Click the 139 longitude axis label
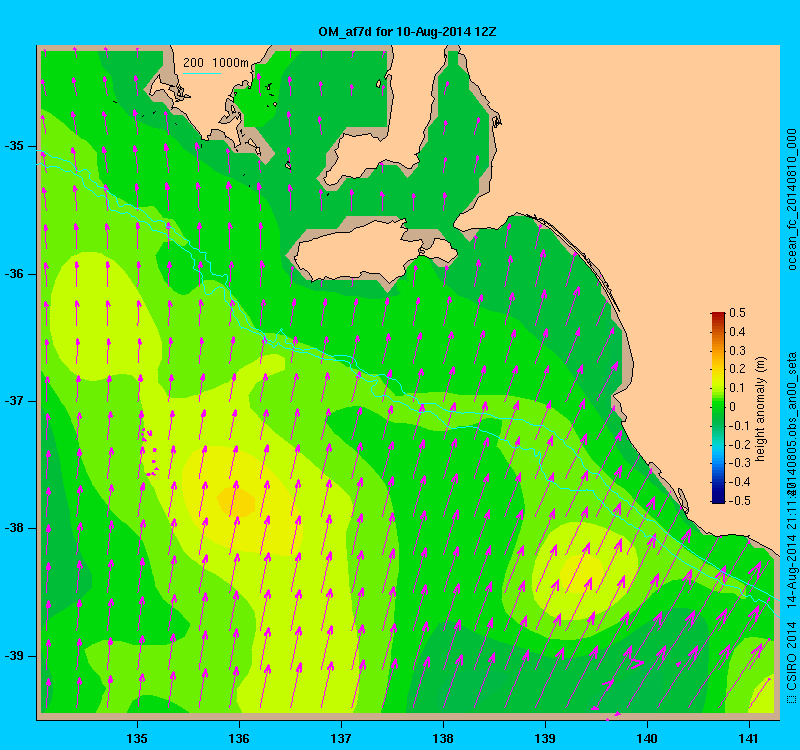This screenshot has width=800, height=750. (x=545, y=739)
